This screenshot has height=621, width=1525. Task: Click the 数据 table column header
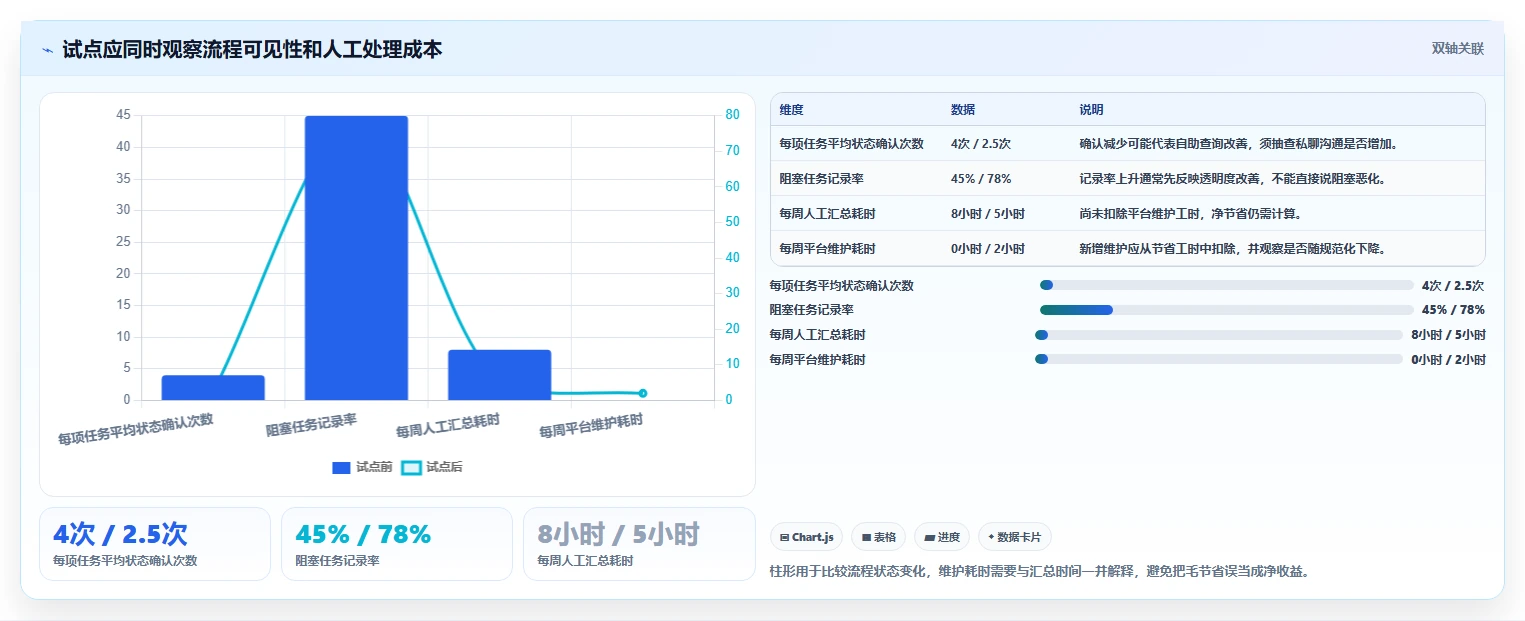(963, 110)
